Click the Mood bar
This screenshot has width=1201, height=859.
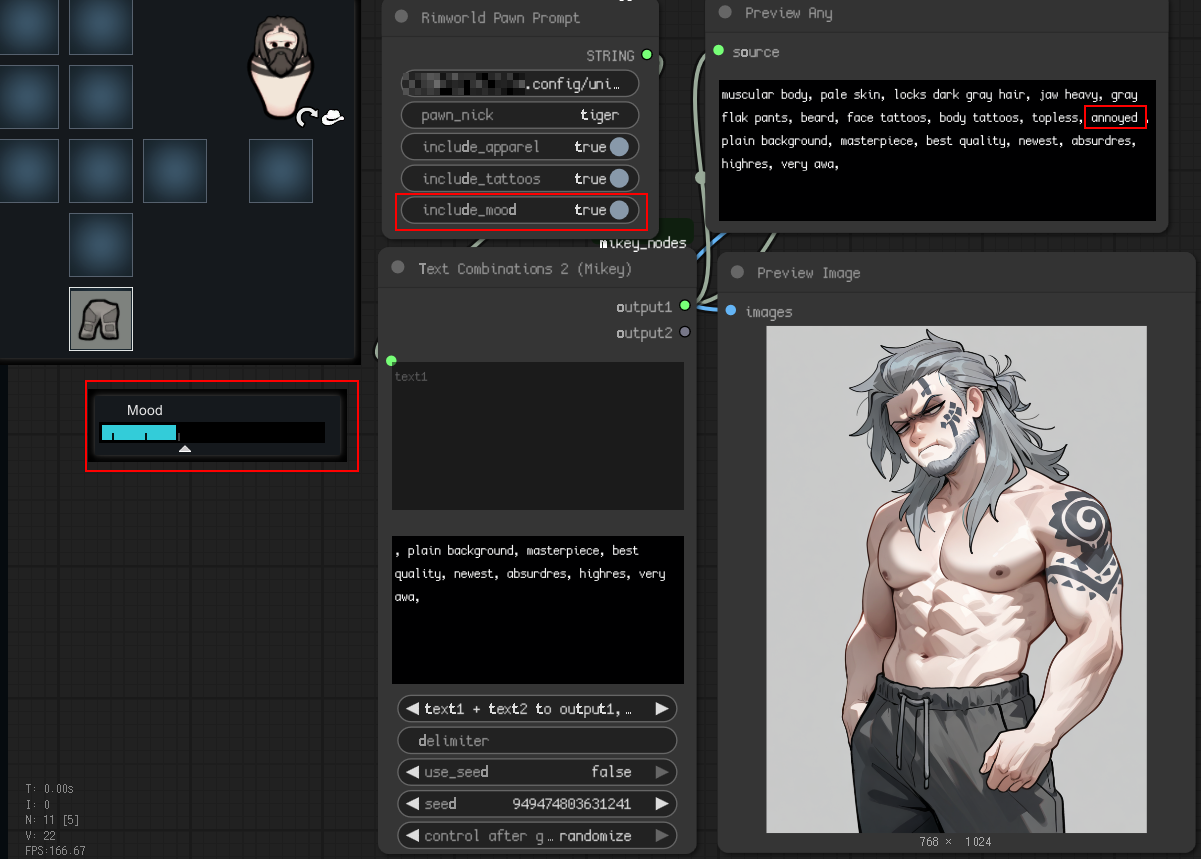coord(212,432)
